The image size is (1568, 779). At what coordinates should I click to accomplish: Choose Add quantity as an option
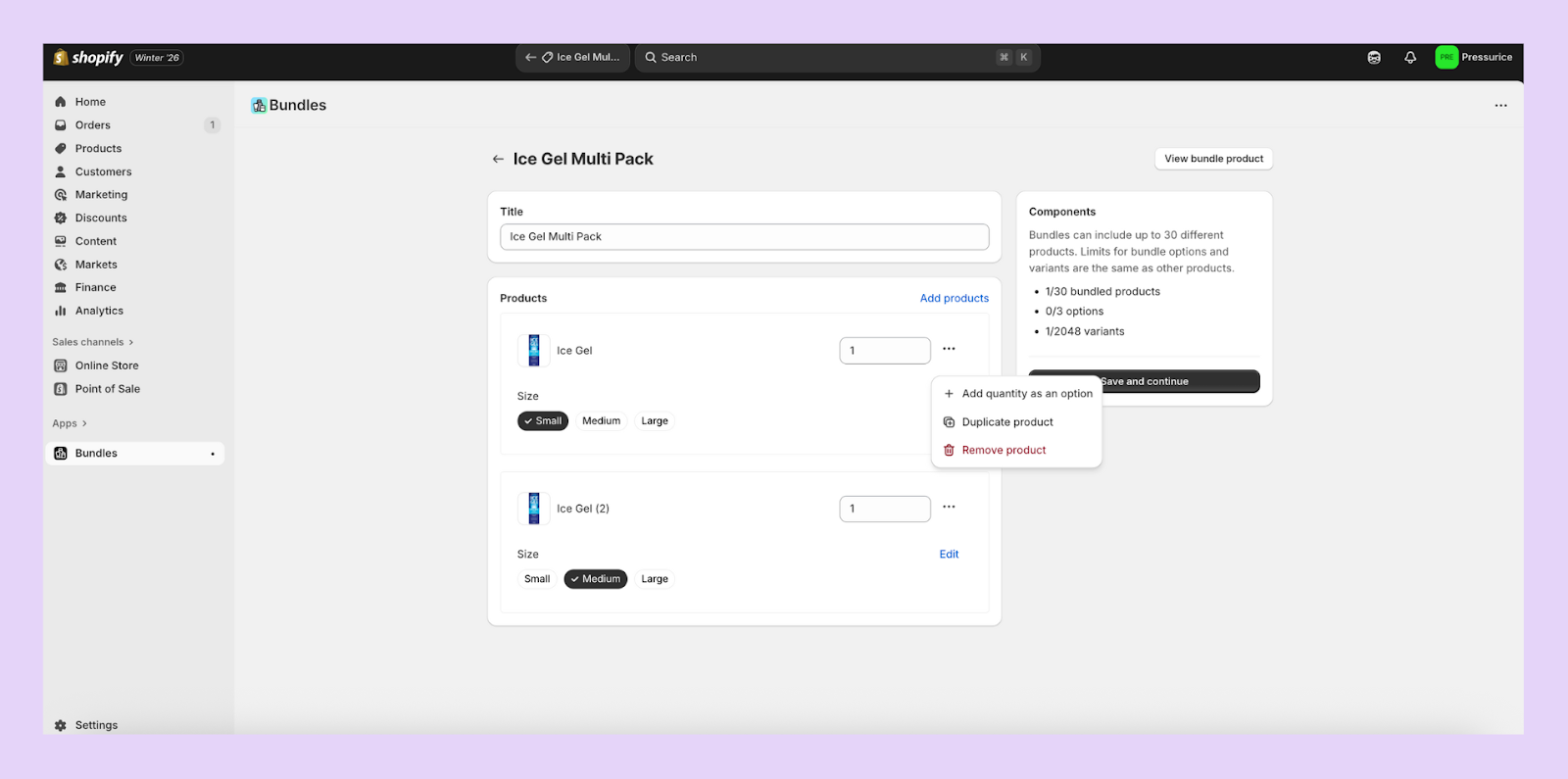[1016, 394]
